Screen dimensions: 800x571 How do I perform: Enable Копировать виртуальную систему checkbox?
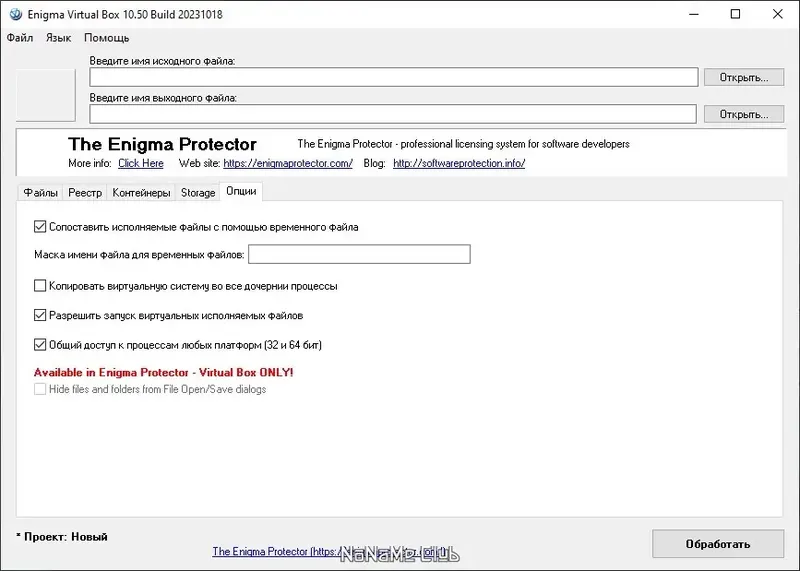(40, 286)
